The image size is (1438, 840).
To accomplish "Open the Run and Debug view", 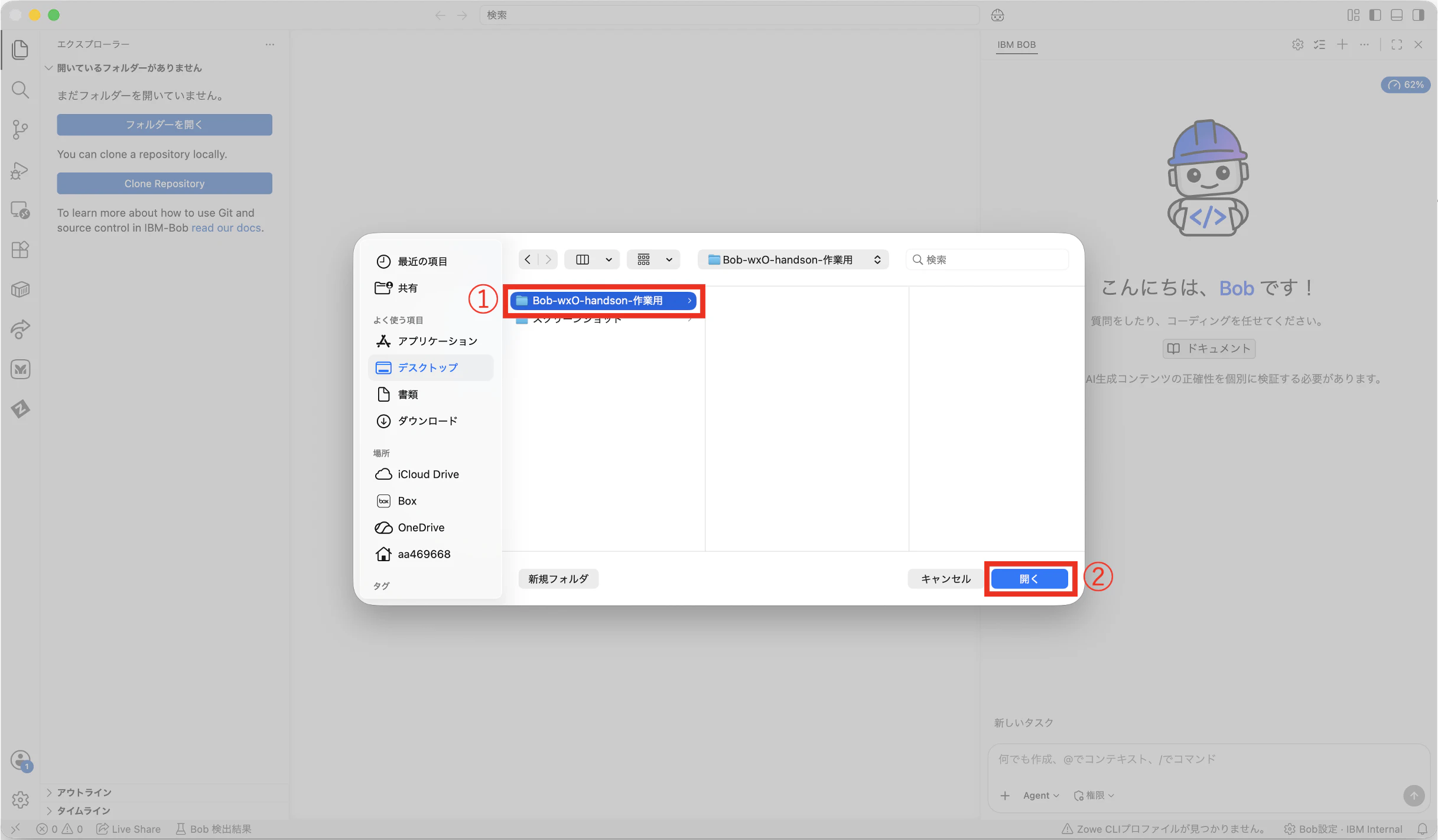I will point(20,171).
